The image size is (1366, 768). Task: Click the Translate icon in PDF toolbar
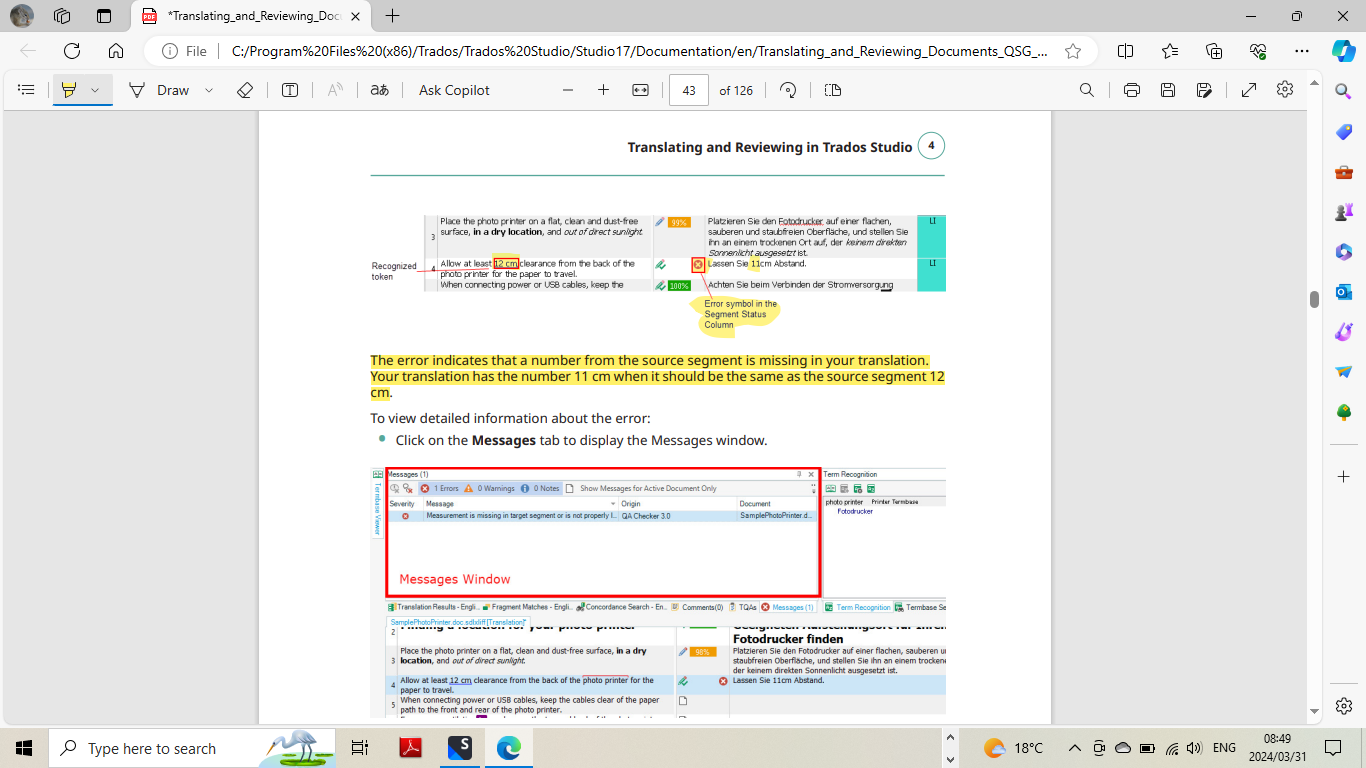click(379, 90)
